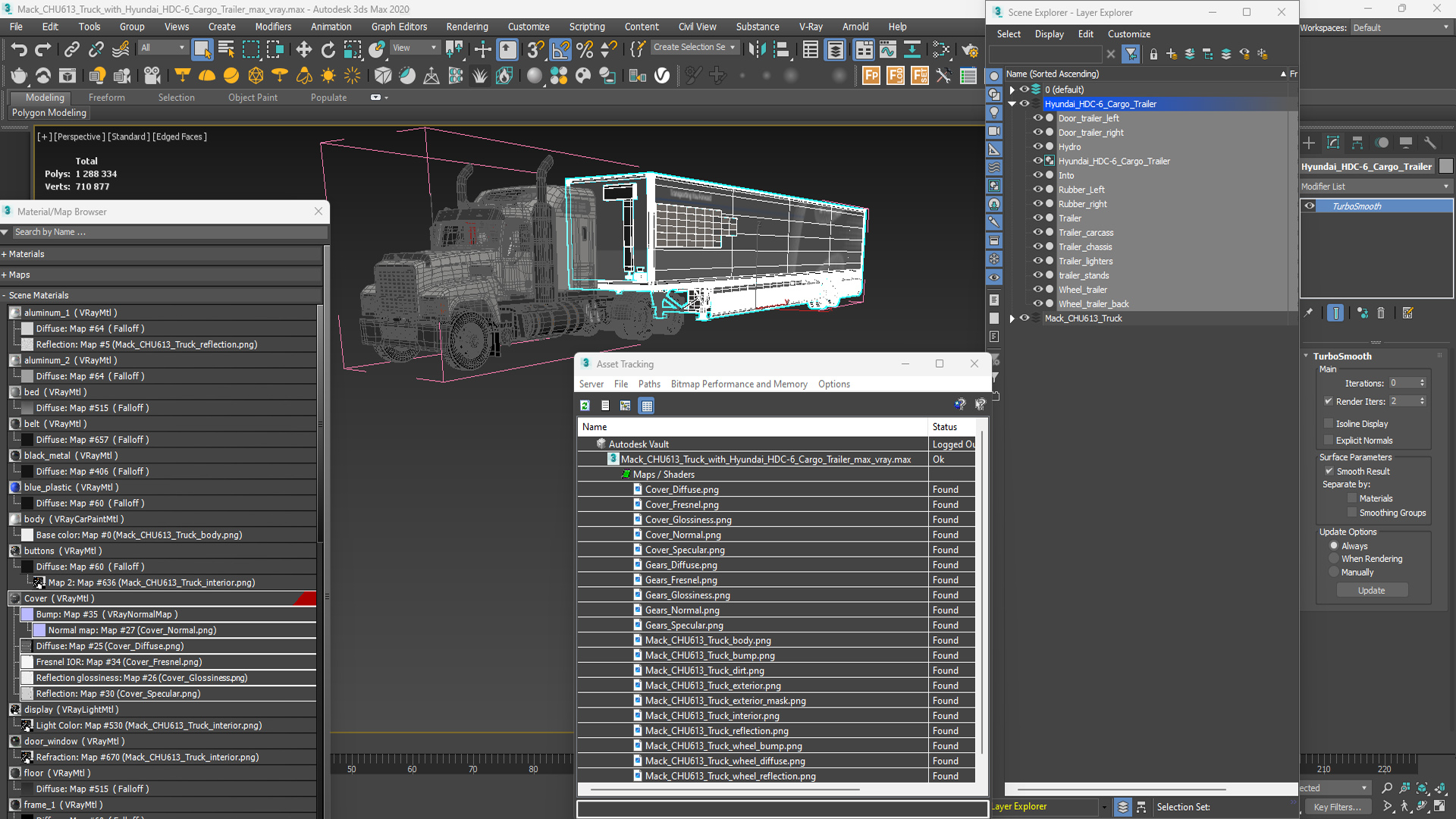The image size is (1456, 819).
Task: Click the Redo arrow icon
Action: click(44, 50)
